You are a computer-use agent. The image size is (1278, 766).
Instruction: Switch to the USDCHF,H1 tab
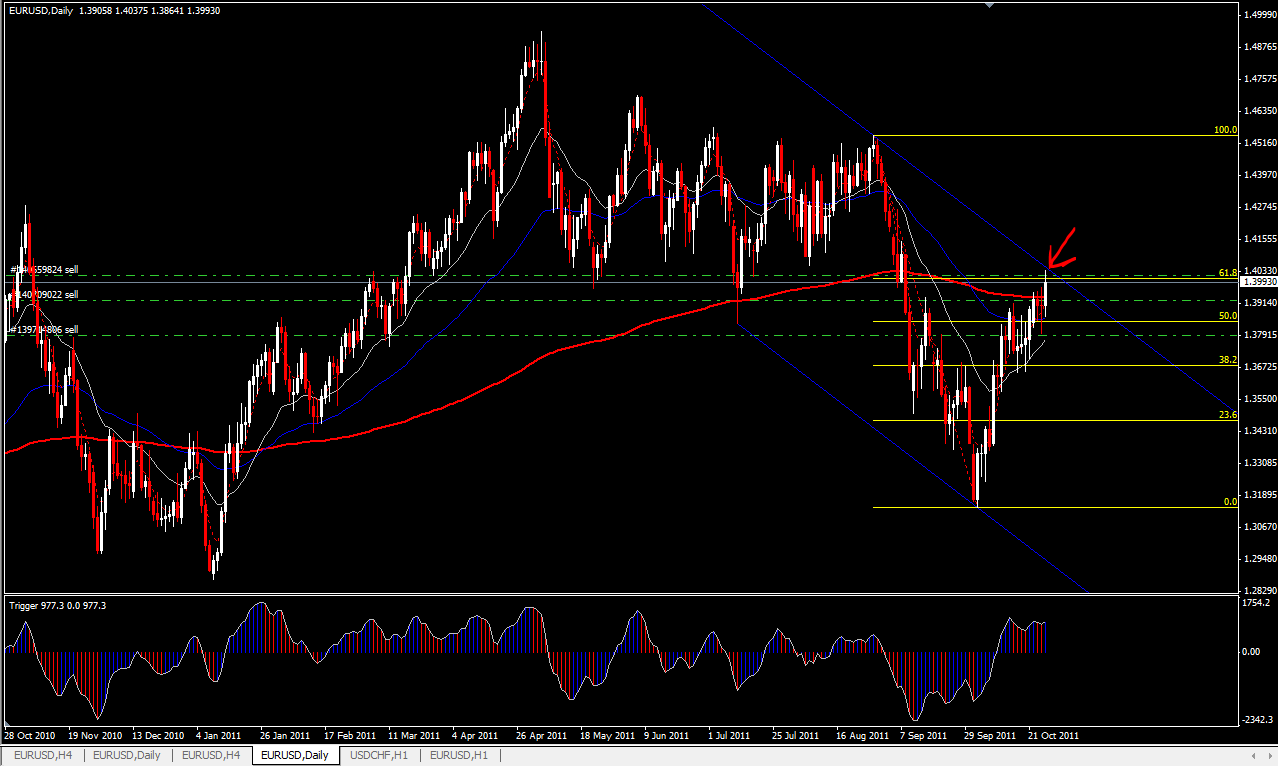[379, 755]
